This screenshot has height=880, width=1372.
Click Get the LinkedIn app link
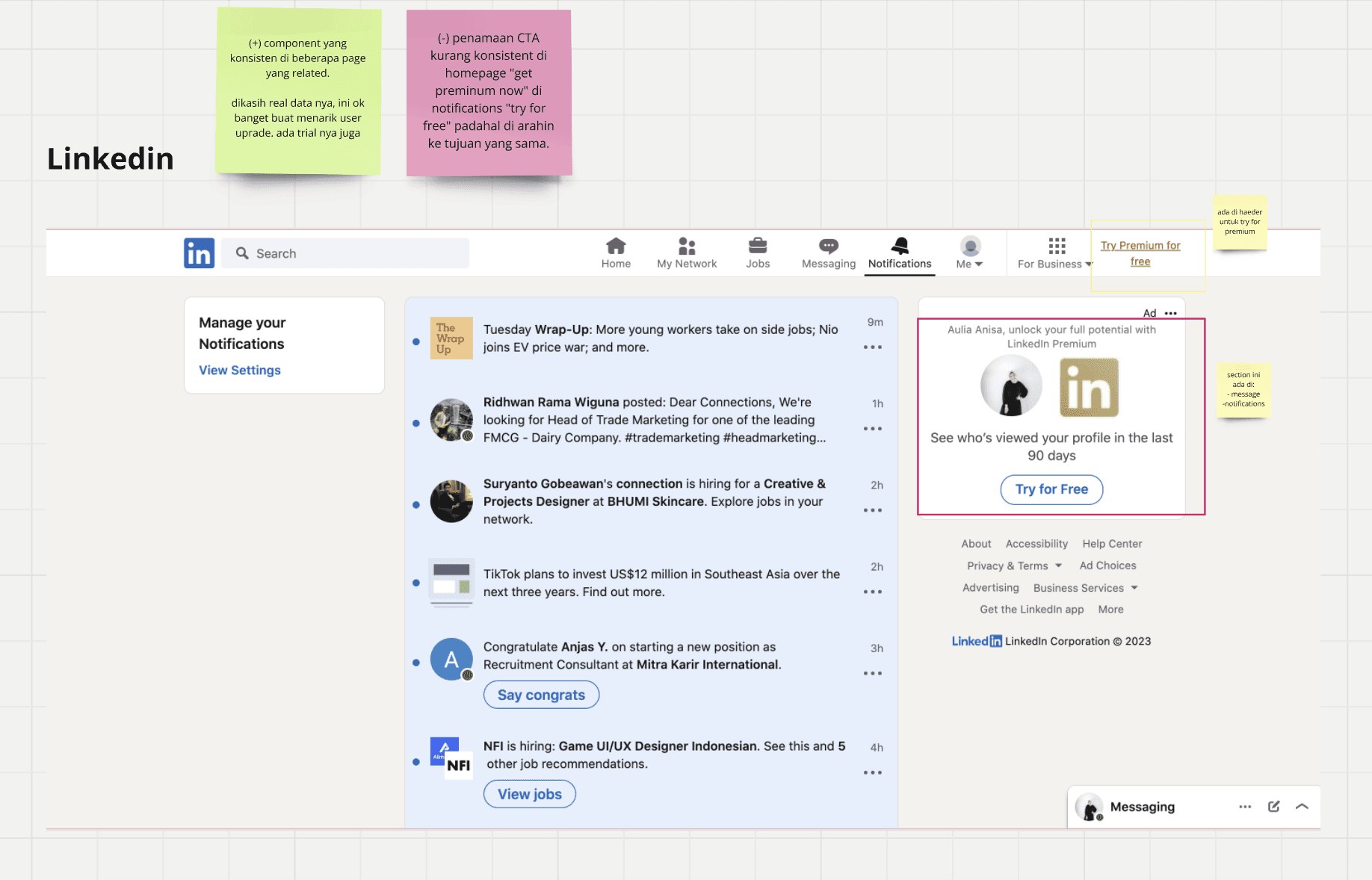tap(1031, 610)
